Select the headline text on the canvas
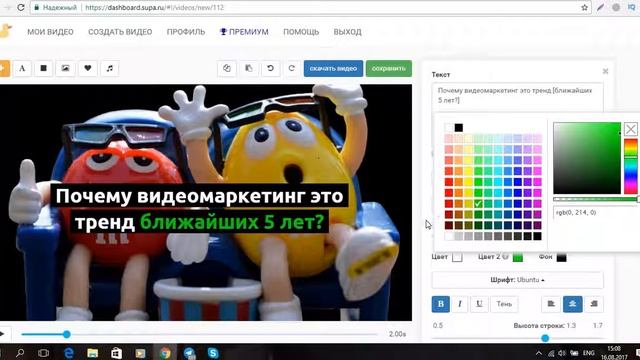 tap(200, 209)
